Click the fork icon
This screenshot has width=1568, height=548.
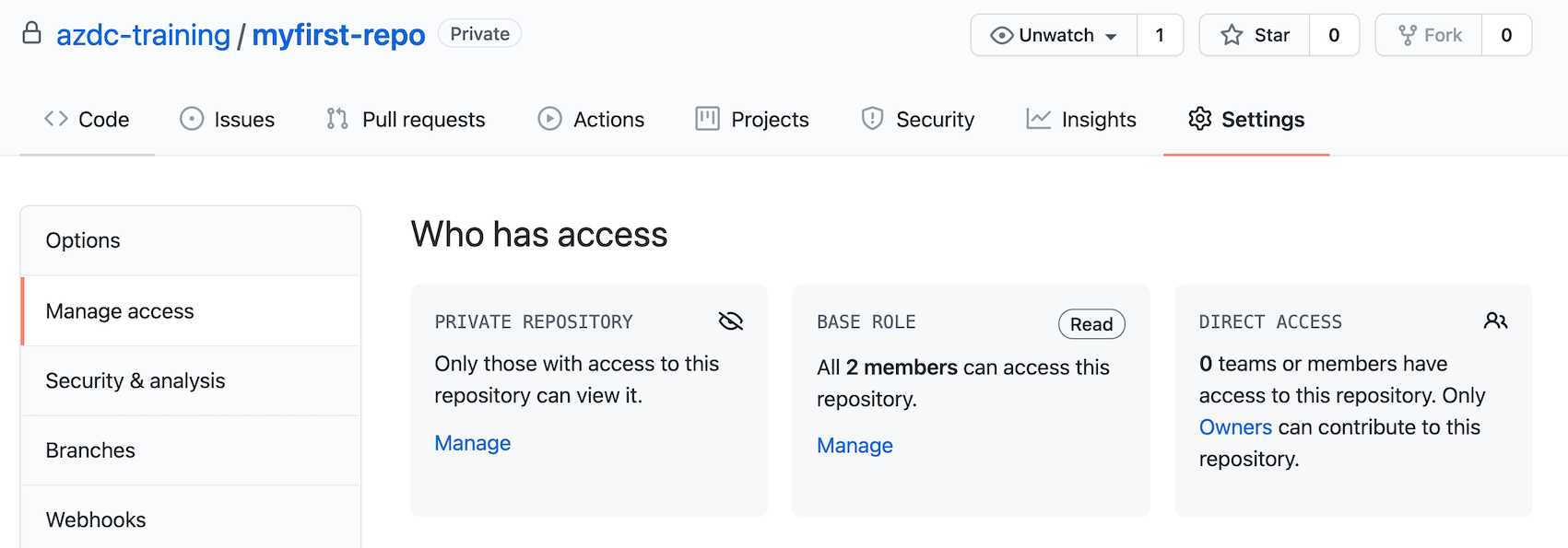click(1408, 35)
